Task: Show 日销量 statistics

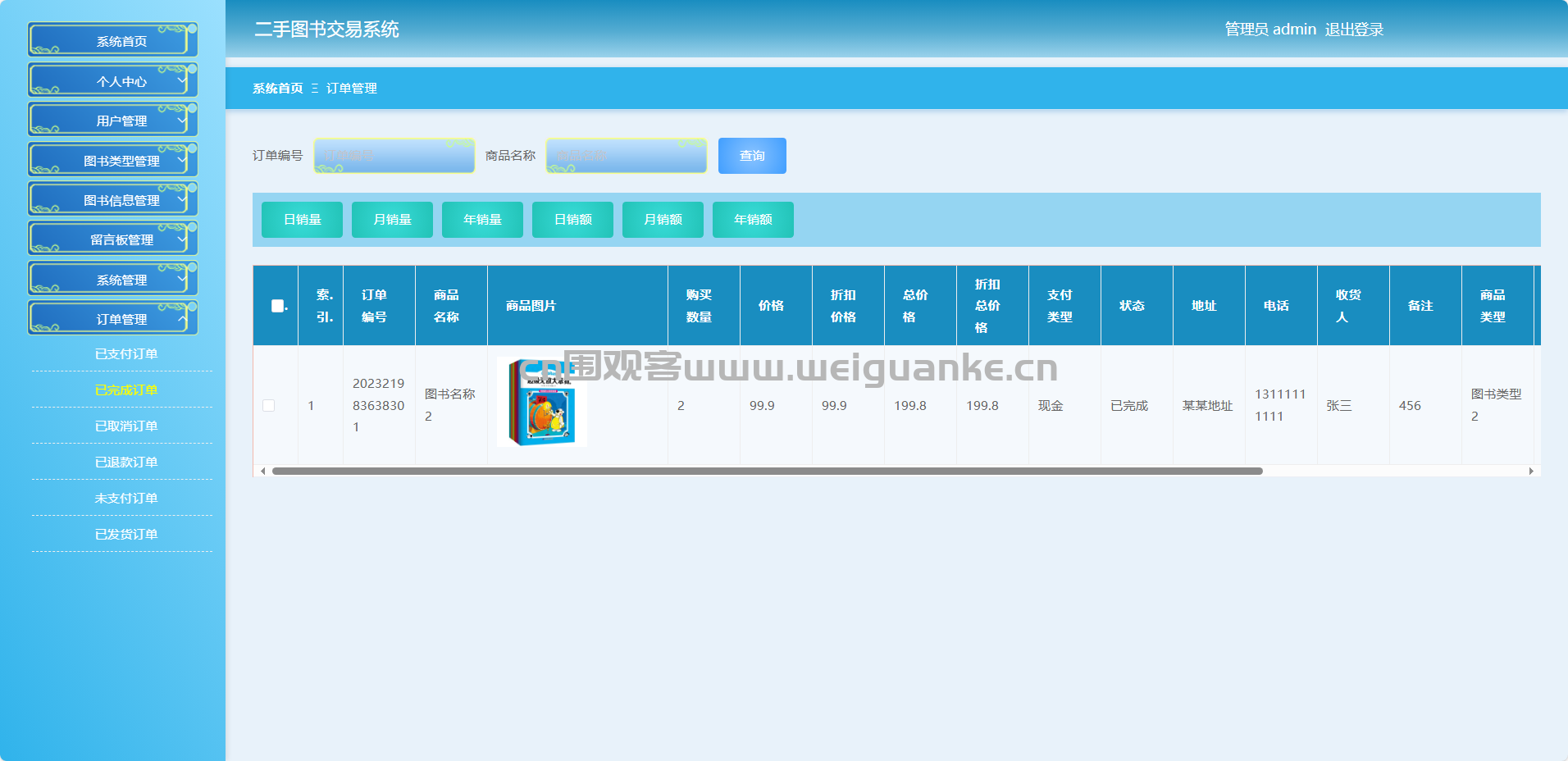Action: click(x=302, y=220)
